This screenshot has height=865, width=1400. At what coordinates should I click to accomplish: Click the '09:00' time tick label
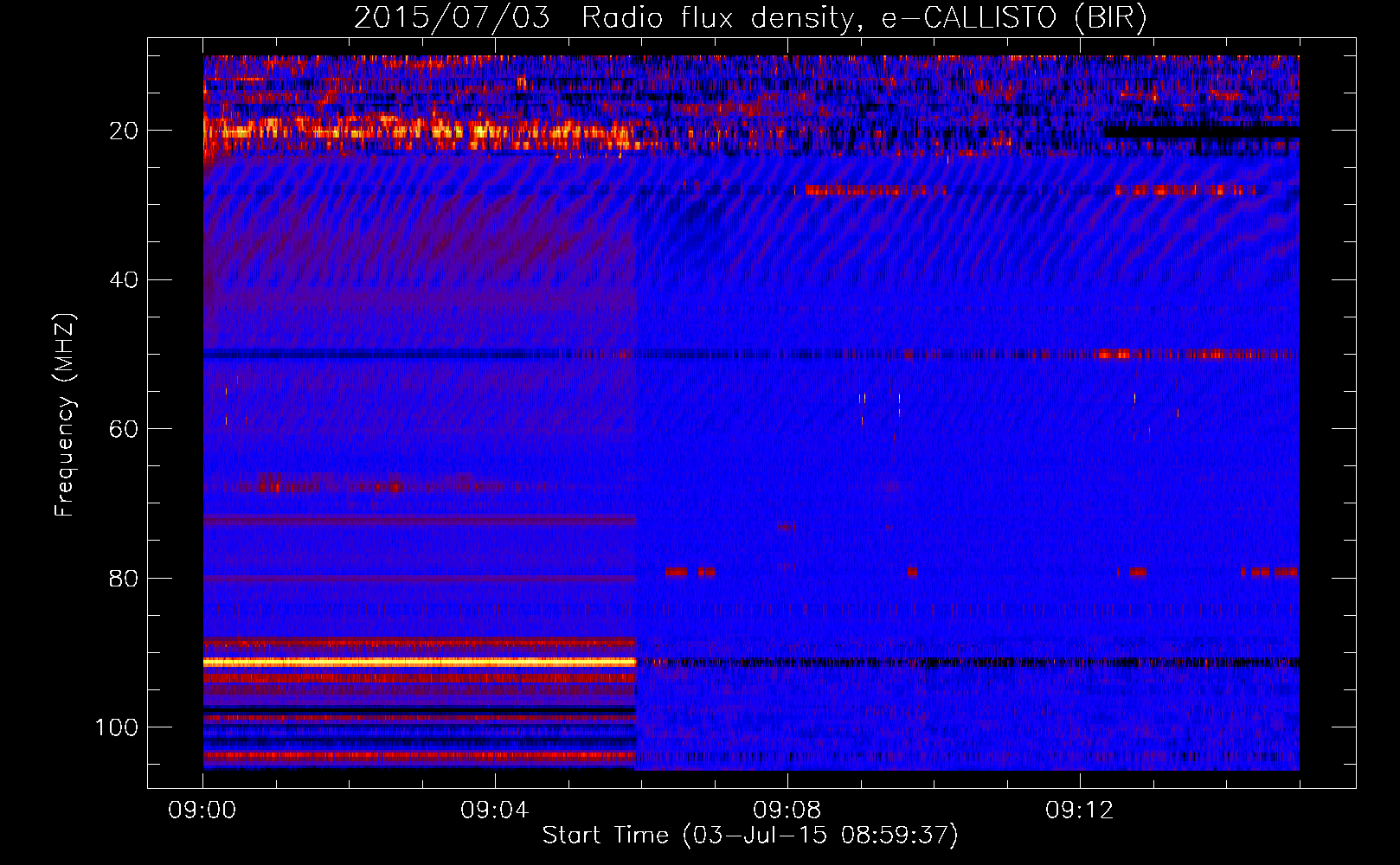pos(202,811)
